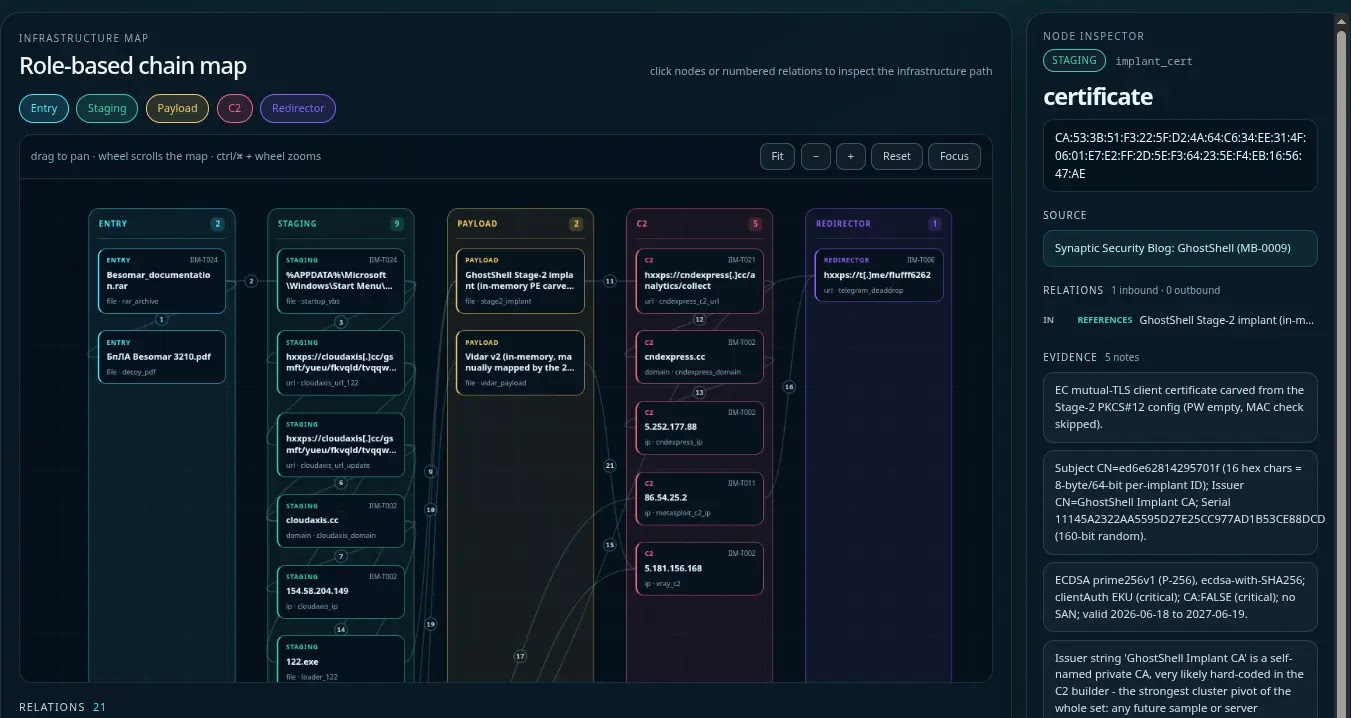Zoom out with the minus button

click(816, 156)
